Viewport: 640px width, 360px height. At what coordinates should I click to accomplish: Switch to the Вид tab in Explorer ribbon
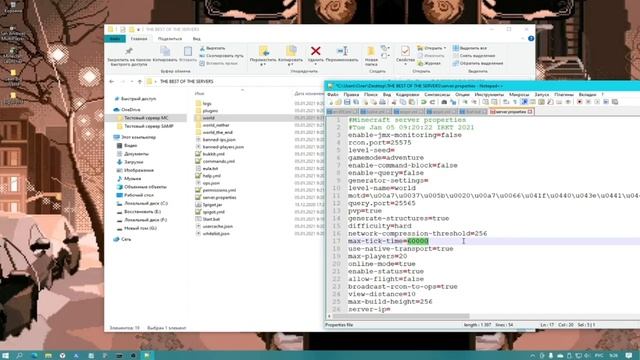(x=197, y=39)
